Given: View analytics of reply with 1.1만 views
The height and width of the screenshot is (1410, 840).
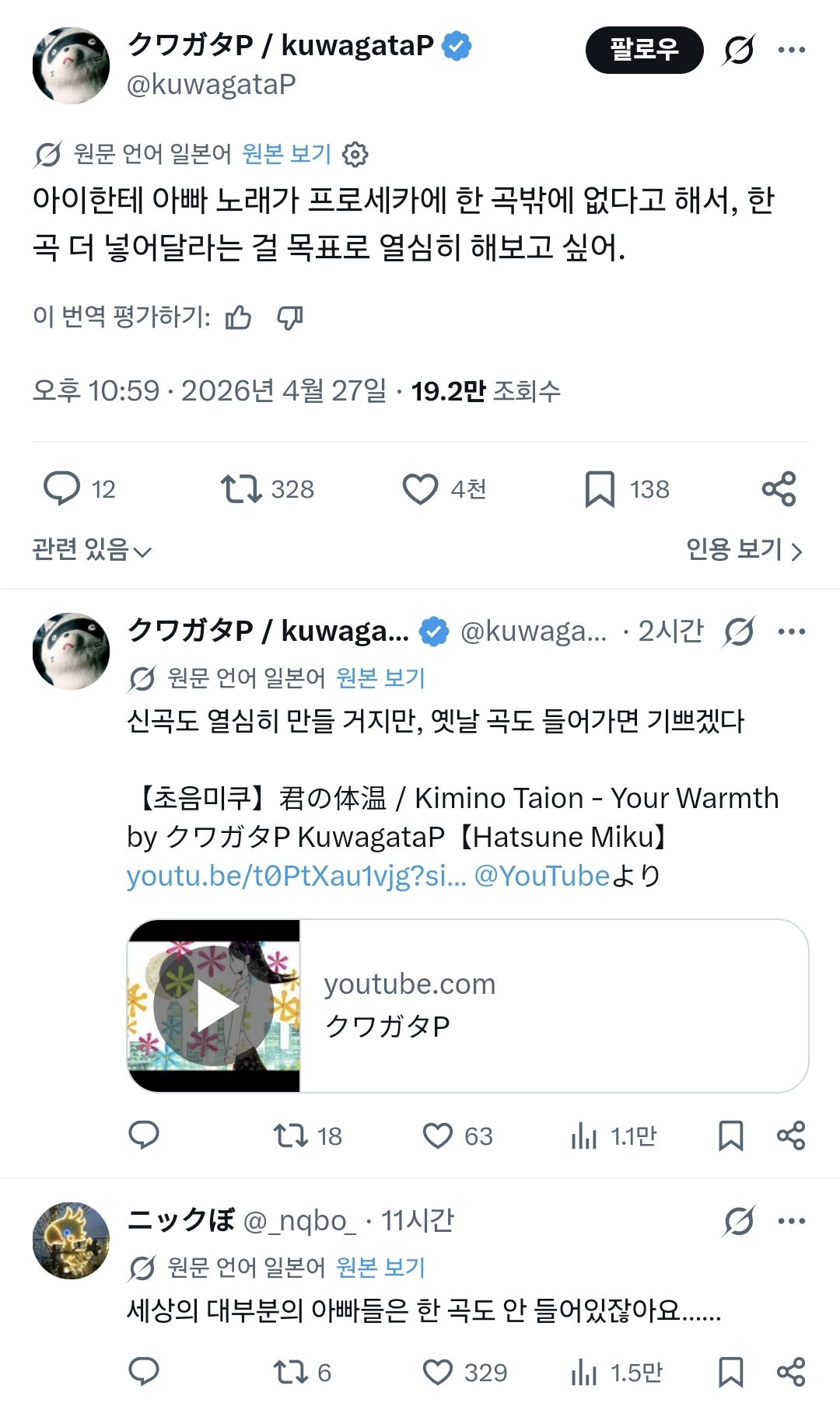Looking at the screenshot, I should 584,1136.
